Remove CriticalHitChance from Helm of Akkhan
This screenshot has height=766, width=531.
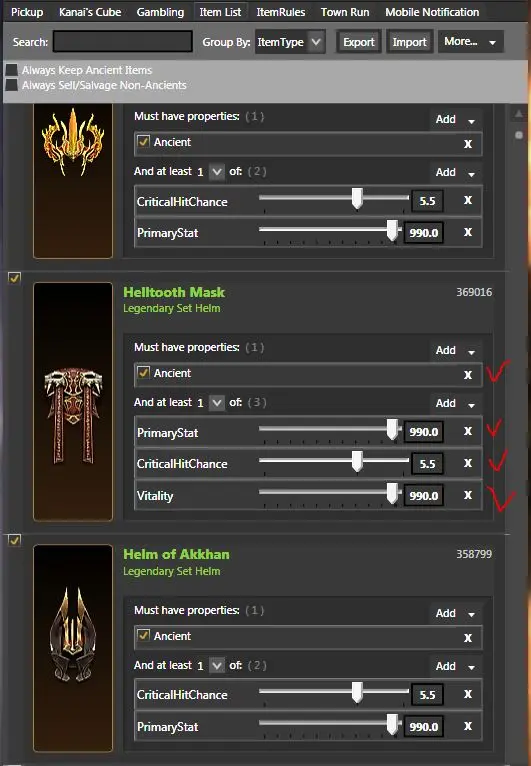[467, 694]
